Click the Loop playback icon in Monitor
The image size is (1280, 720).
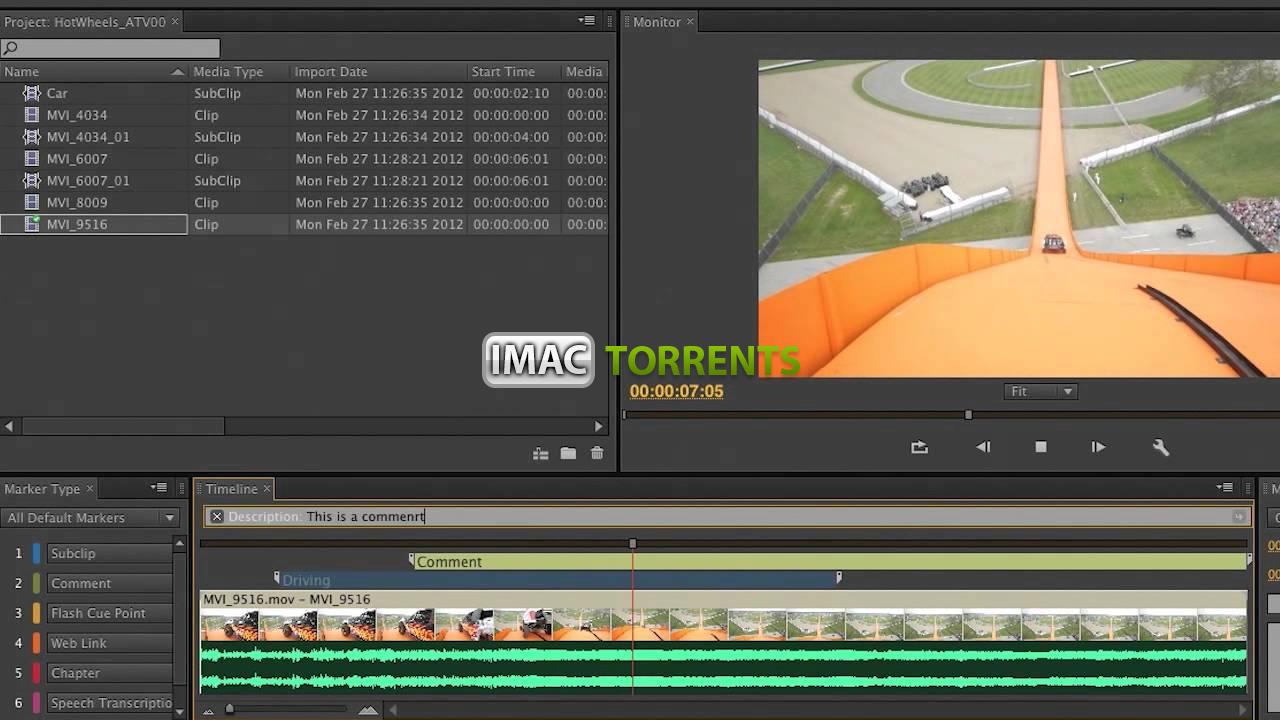point(920,447)
